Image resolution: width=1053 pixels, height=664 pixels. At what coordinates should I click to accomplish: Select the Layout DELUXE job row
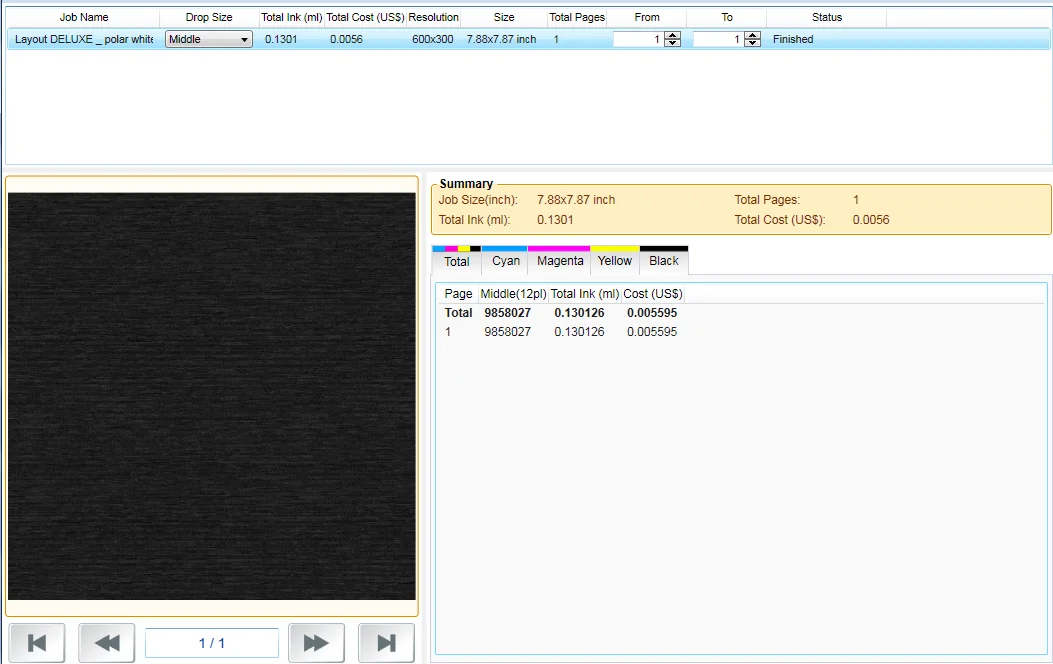(83, 39)
